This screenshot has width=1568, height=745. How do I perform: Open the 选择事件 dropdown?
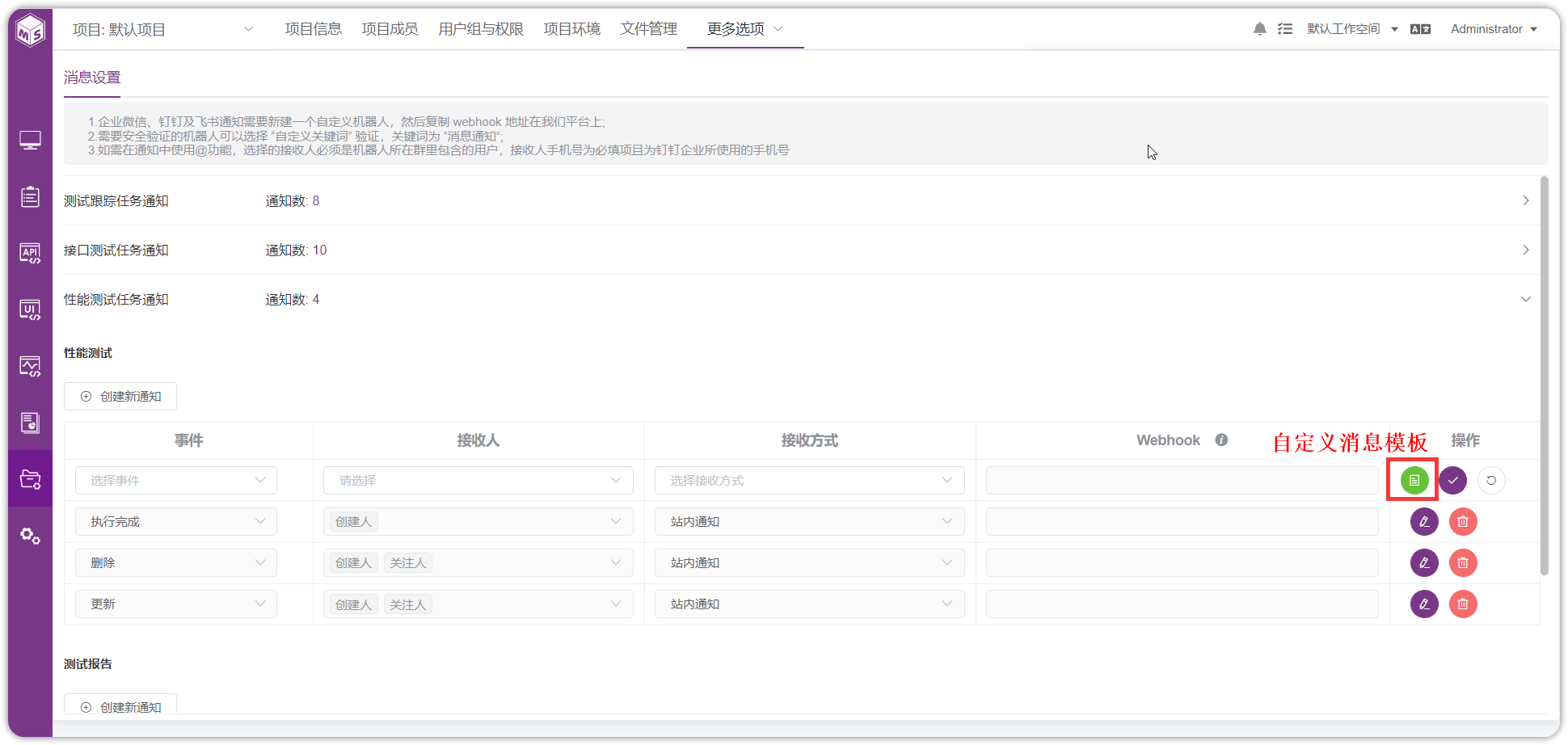pyautogui.click(x=176, y=480)
